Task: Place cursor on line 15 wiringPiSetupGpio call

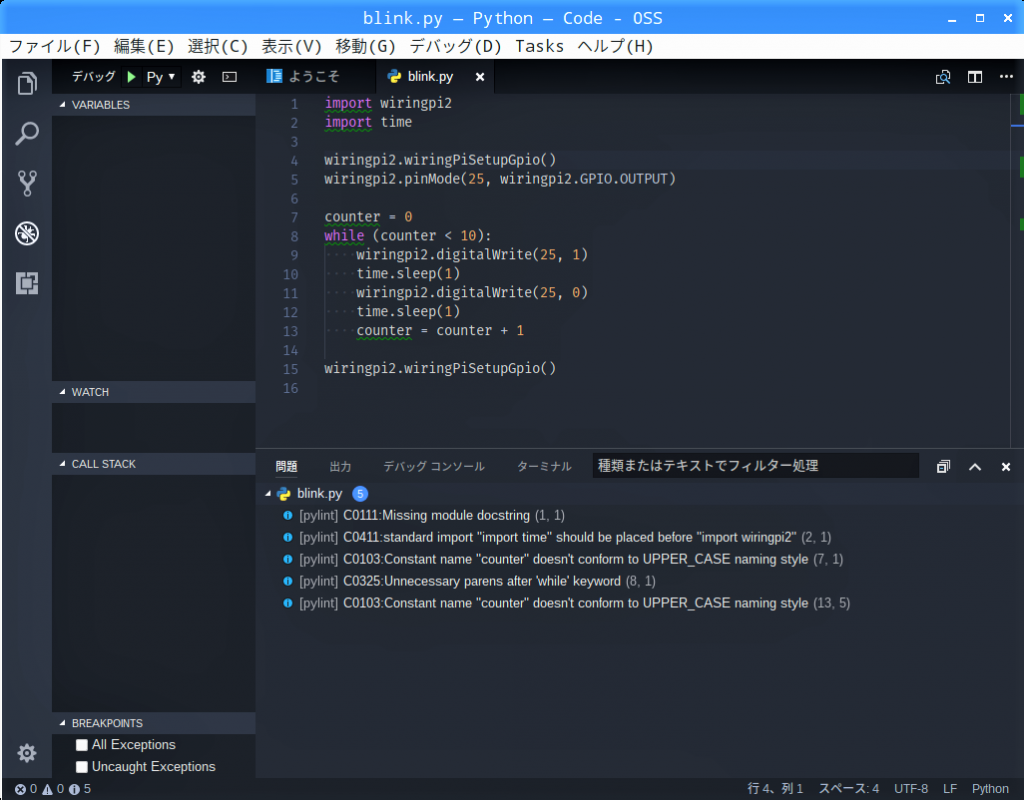Action: (x=440, y=368)
